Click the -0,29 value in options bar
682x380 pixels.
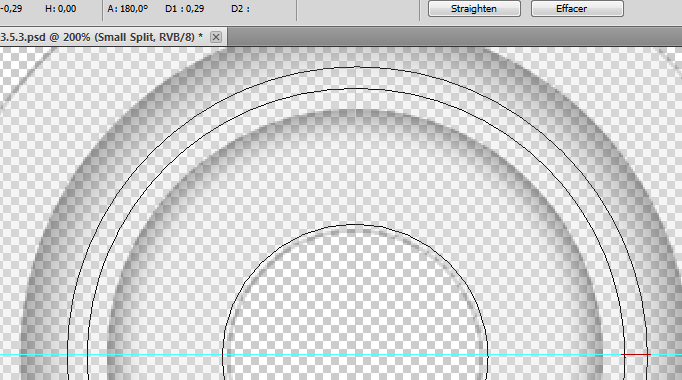pyautogui.click(x=11, y=9)
